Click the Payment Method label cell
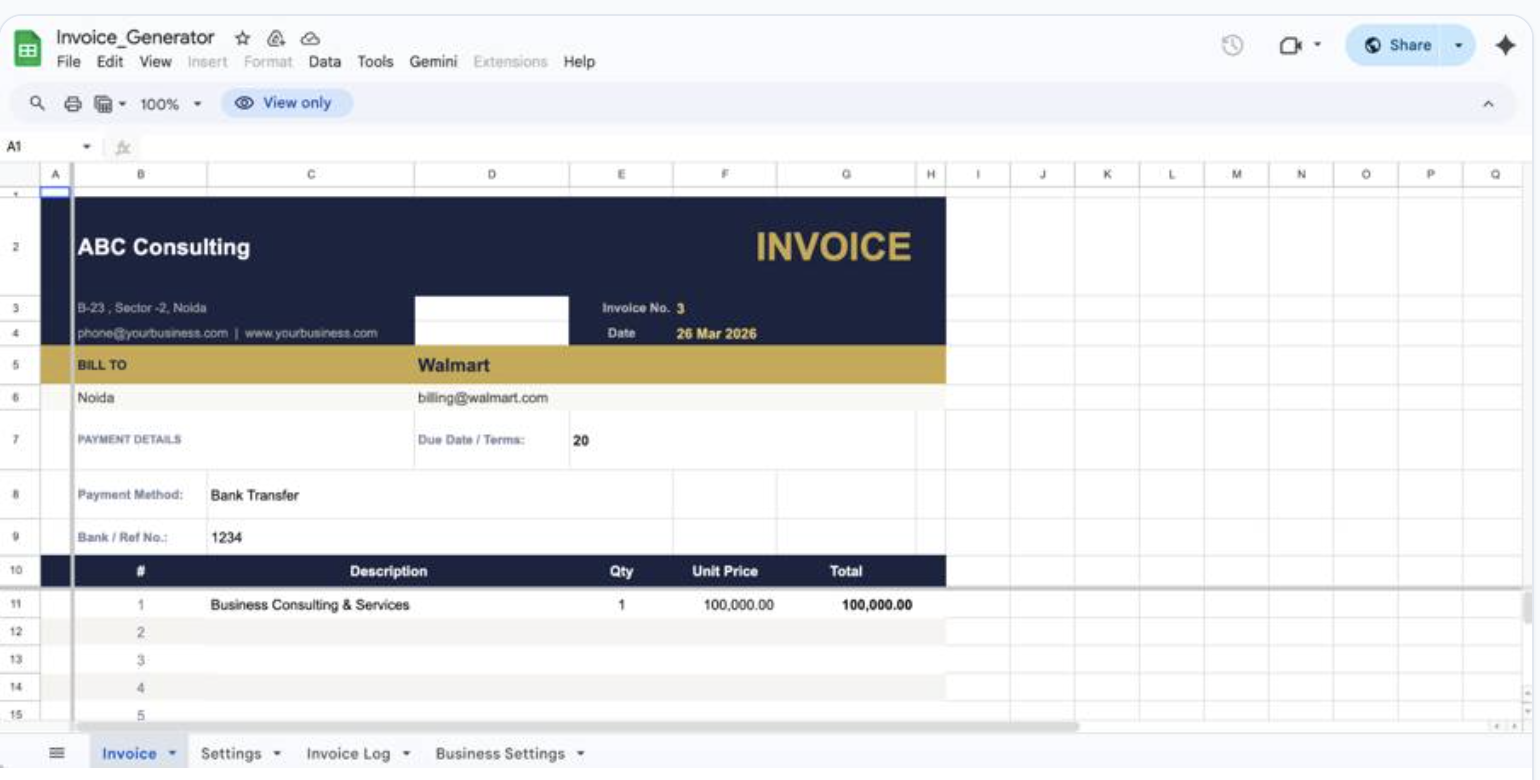1540x780 pixels. tap(131, 495)
